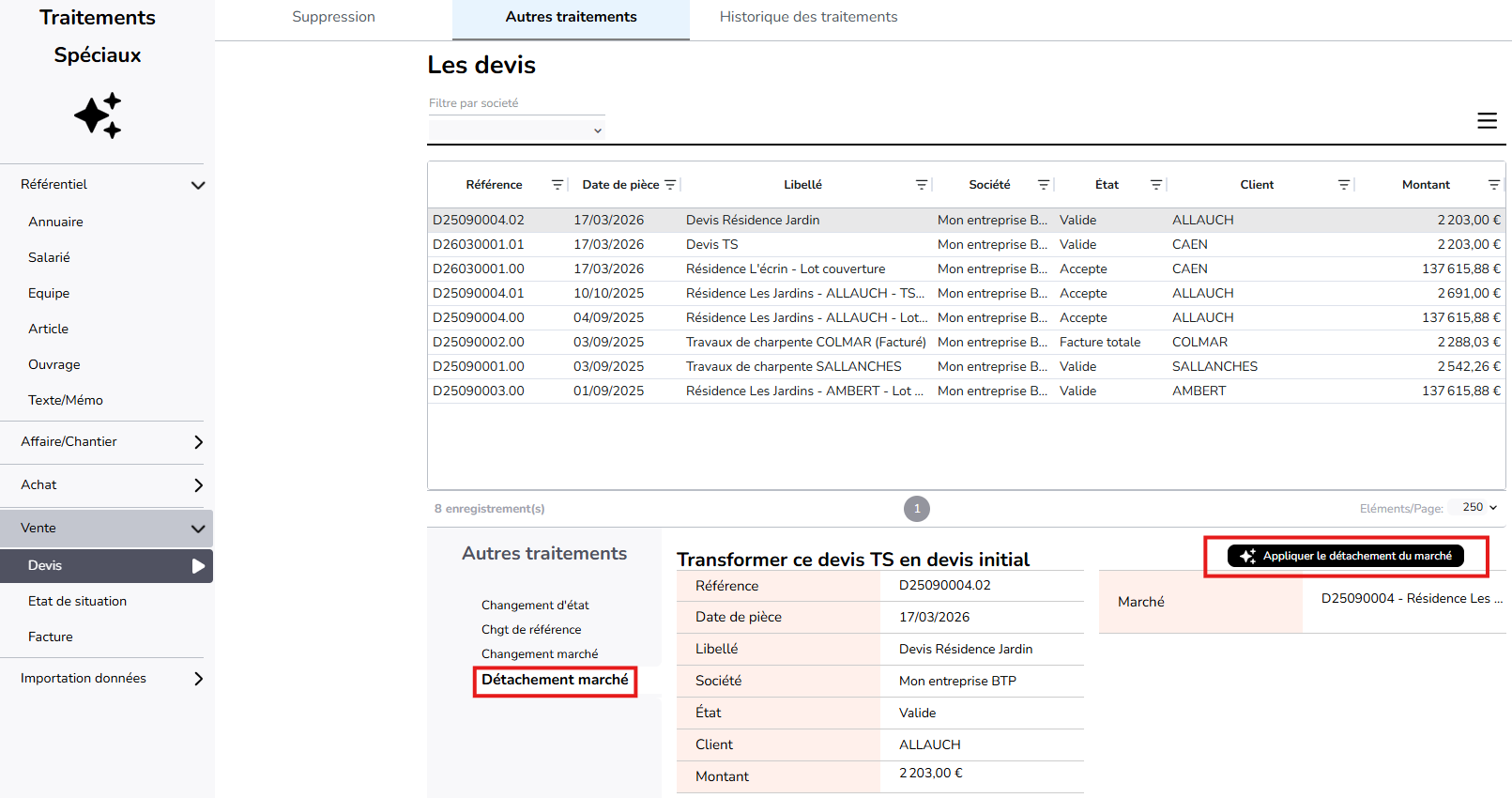Open filter icon on Libellé column
1512x798 pixels.
[x=922, y=185]
